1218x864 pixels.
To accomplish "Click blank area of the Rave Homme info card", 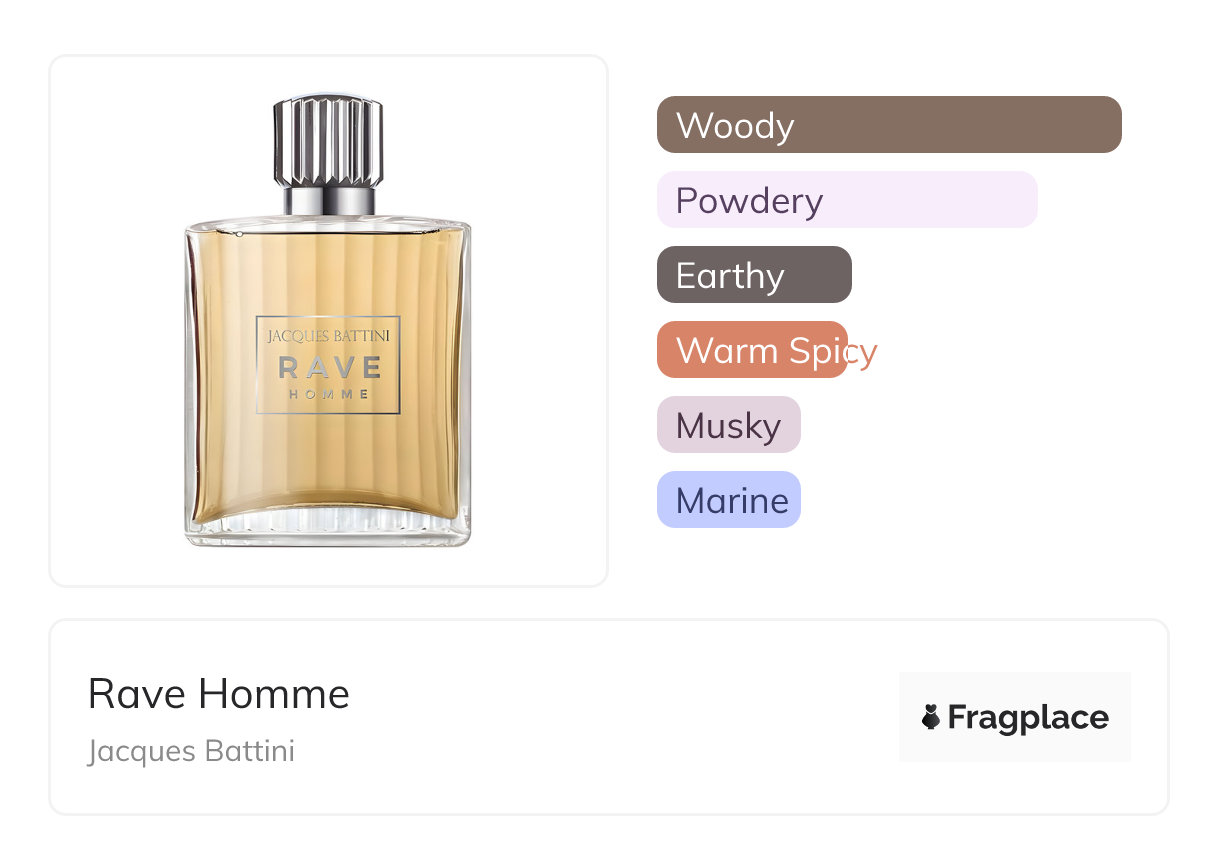I will pos(620,717).
